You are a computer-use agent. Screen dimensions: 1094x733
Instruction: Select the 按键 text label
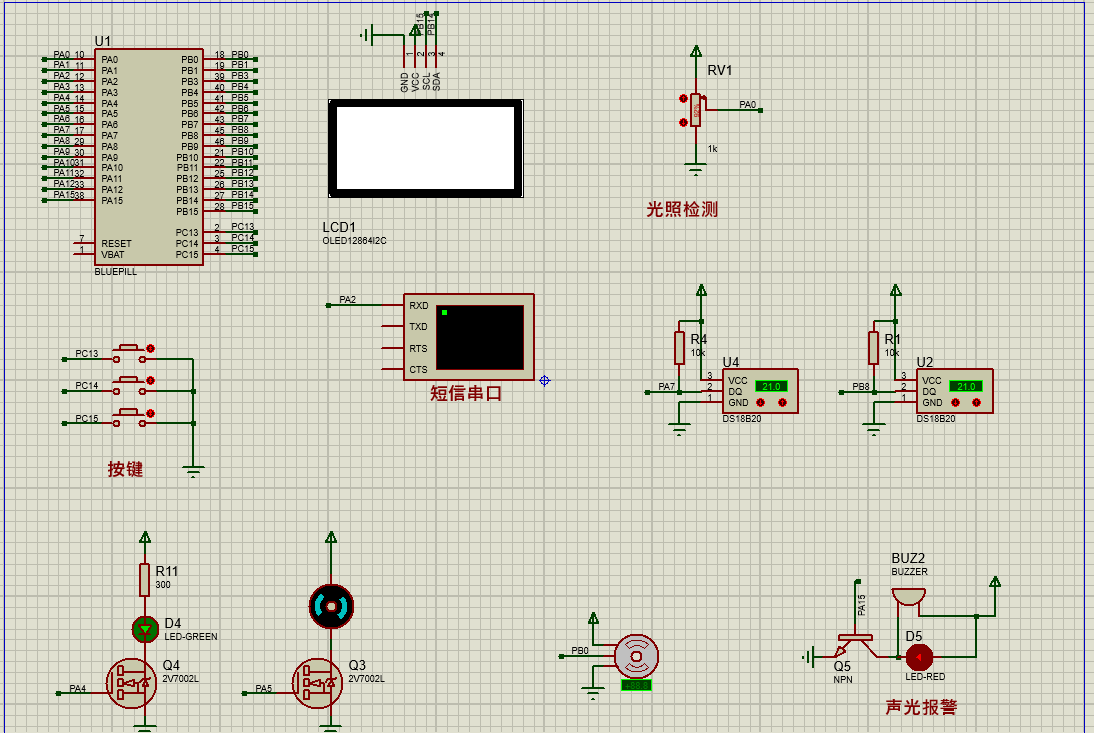coord(125,469)
